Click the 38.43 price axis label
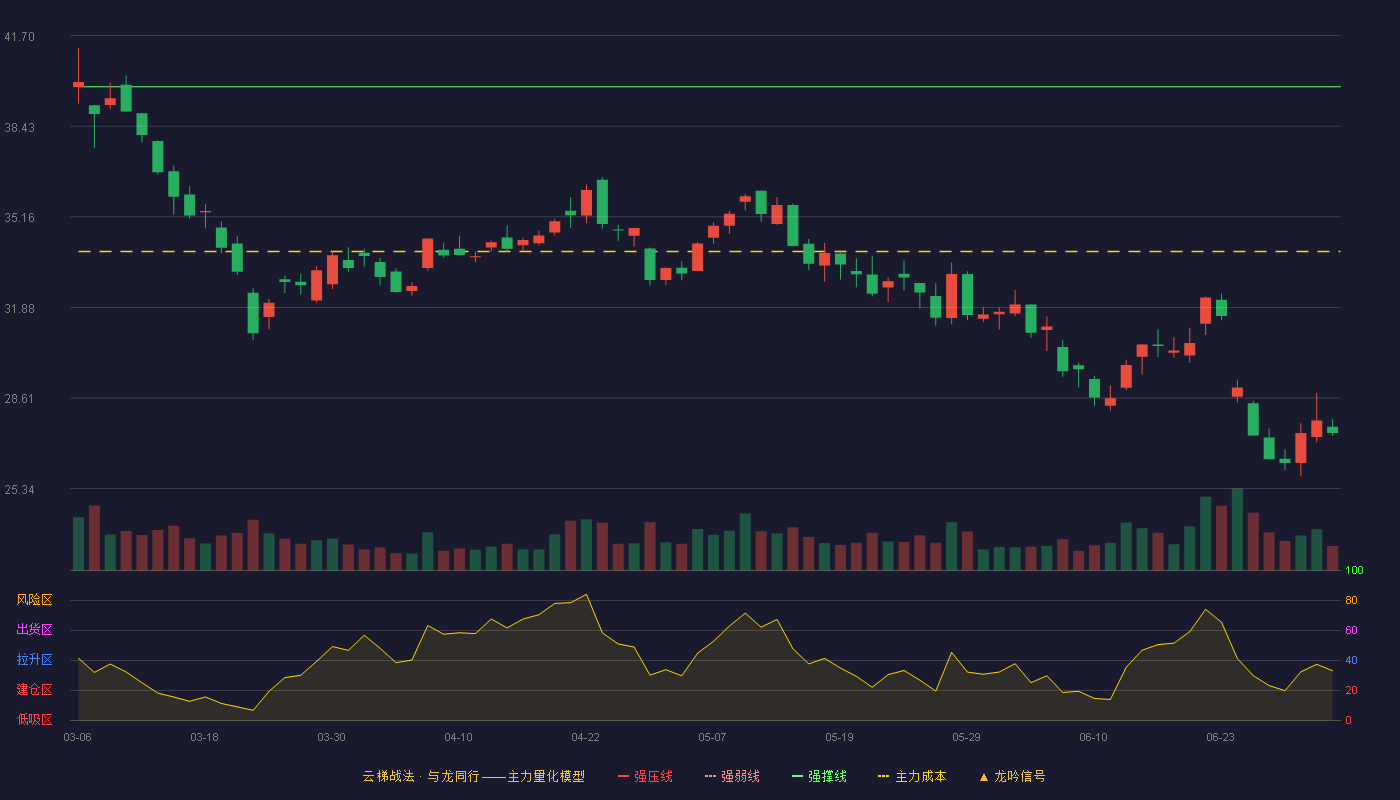 pyautogui.click(x=19, y=128)
